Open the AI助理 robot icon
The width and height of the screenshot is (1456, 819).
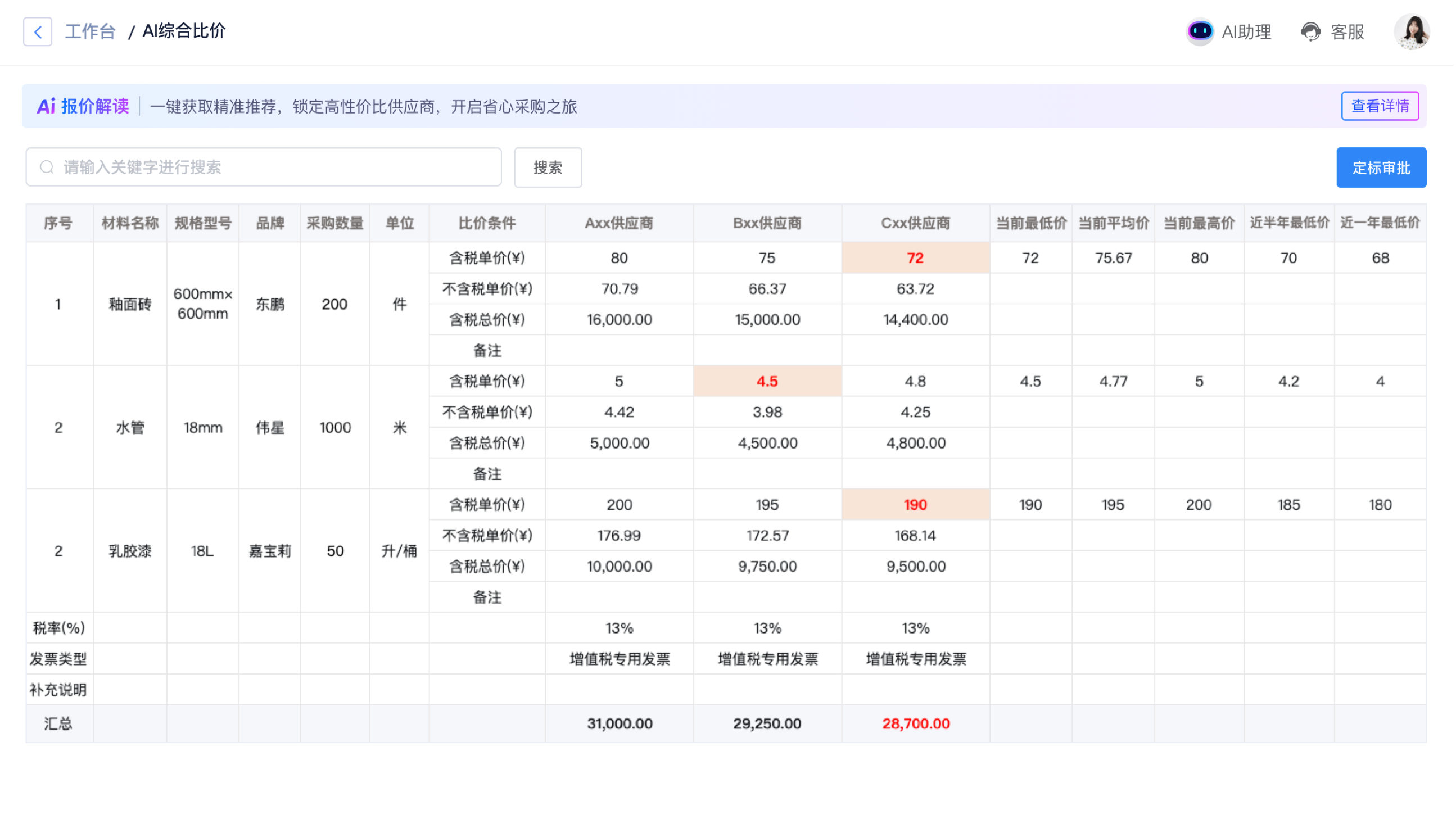point(1201,31)
